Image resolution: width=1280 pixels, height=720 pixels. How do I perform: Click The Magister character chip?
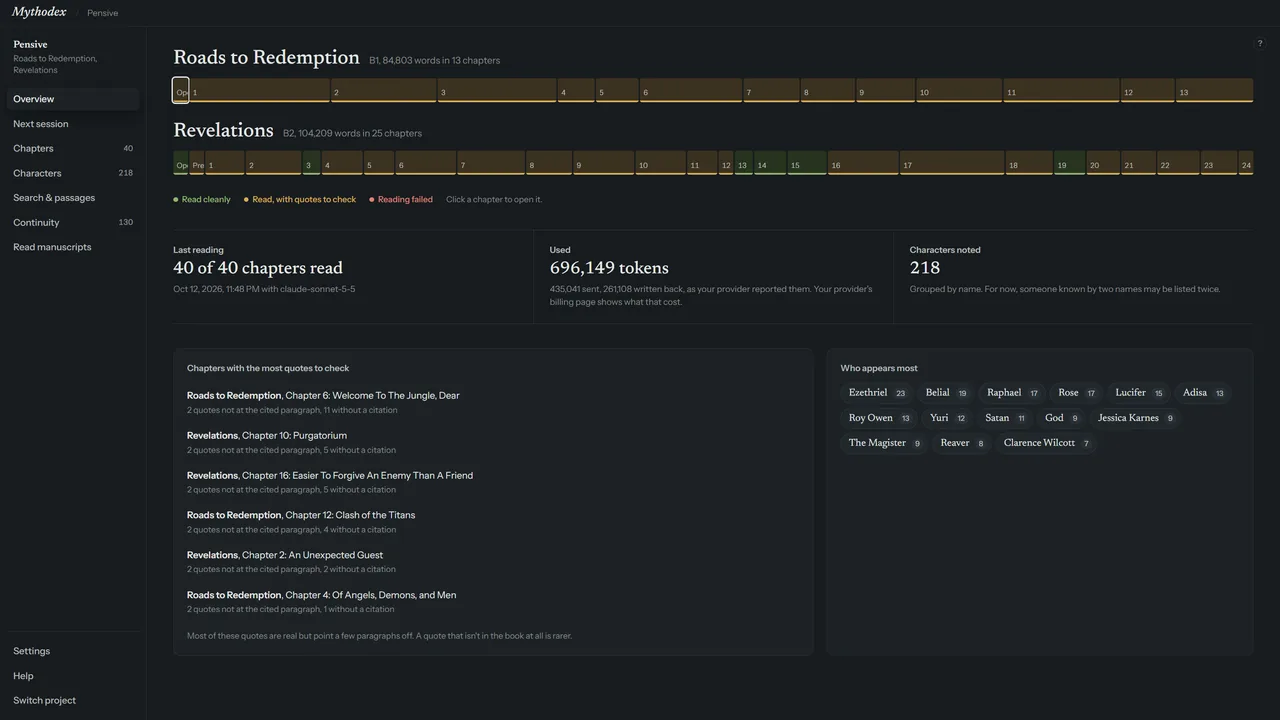click(x=884, y=443)
